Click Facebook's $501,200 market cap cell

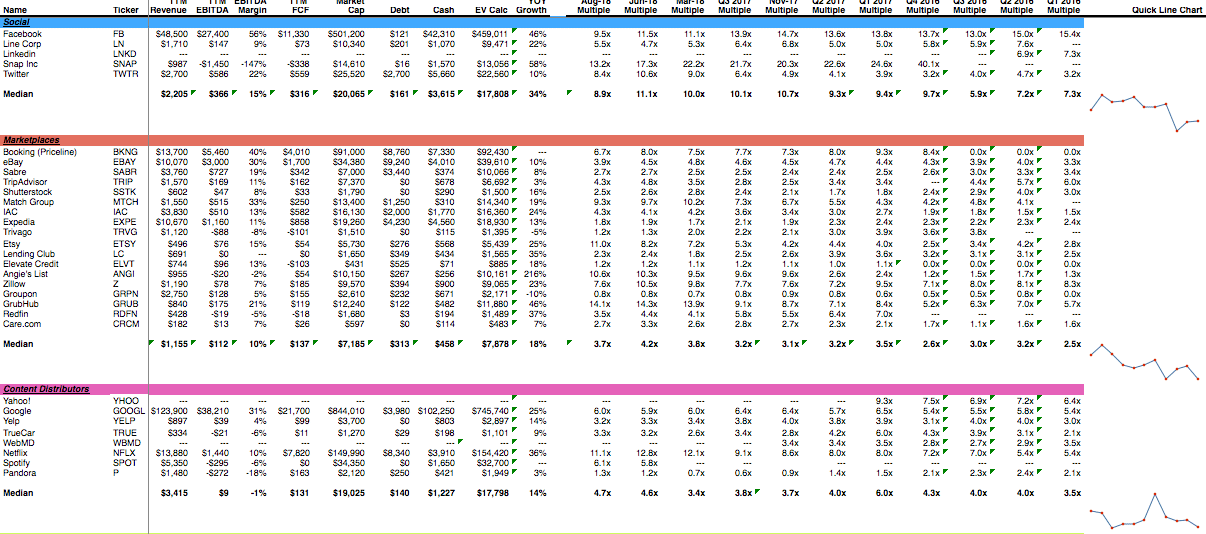(345, 34)
